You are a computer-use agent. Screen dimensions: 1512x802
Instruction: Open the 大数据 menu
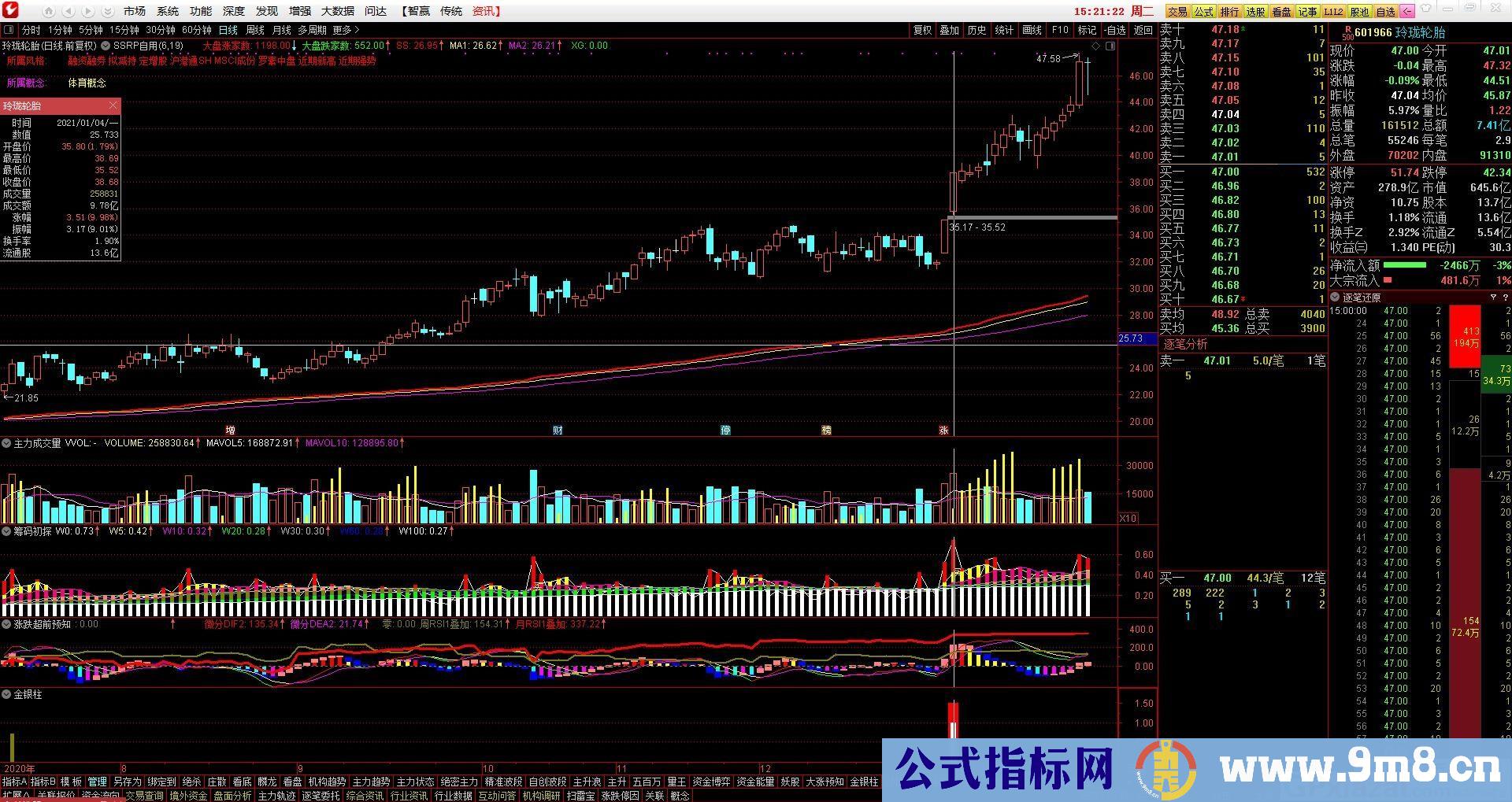(338, 11)
